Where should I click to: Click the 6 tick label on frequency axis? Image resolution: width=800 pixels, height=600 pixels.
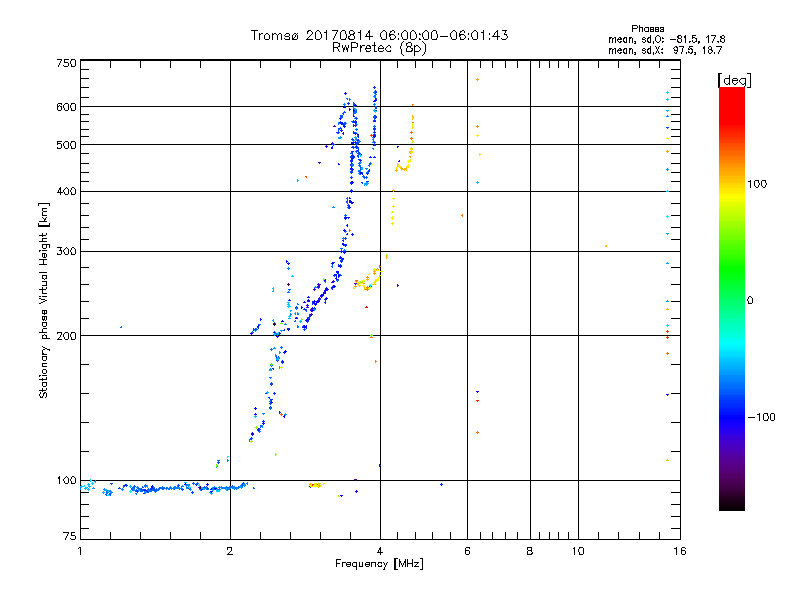pos(467,551)
